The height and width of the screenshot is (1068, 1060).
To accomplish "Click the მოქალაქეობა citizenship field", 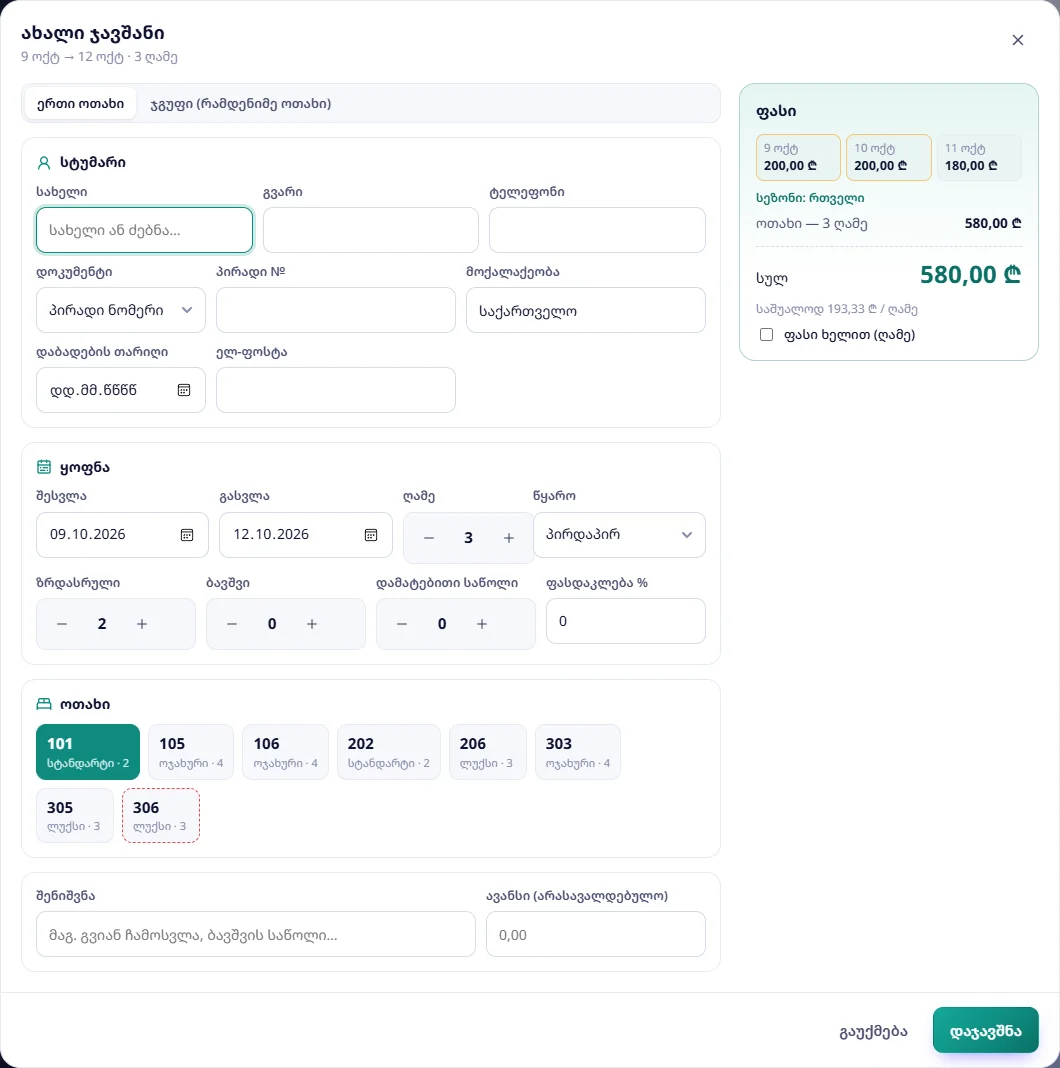I will coord(586,311).
